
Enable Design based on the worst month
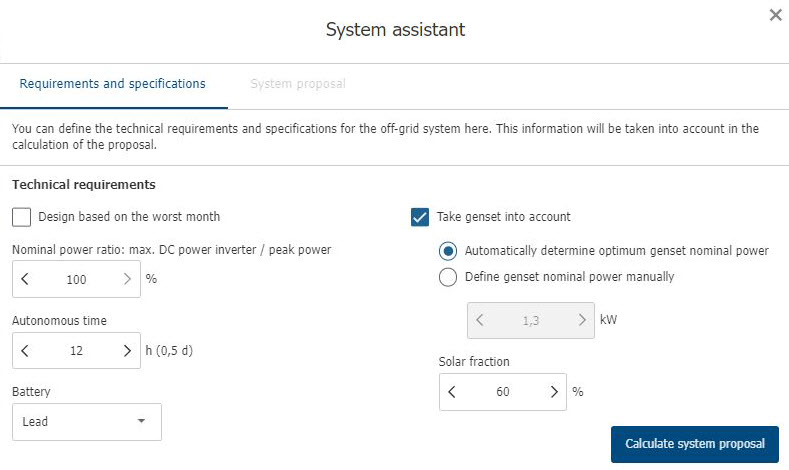(22, 217)
